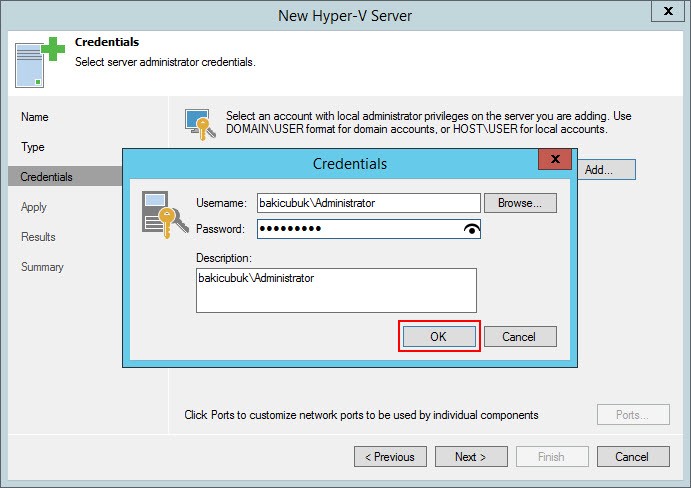Click the New Hyper-V Server title
691x488 pixels.
click(345, 16)
